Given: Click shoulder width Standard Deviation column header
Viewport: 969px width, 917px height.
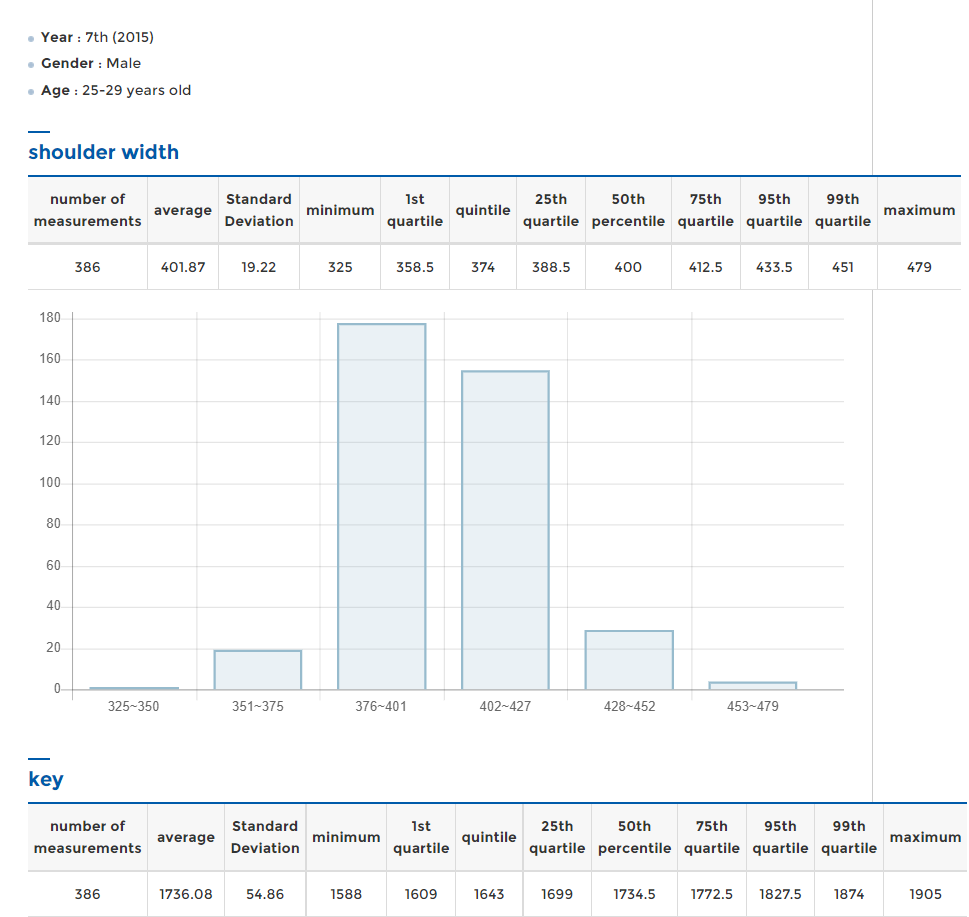Looking at the screenshot, I should [x=259, y=210].
